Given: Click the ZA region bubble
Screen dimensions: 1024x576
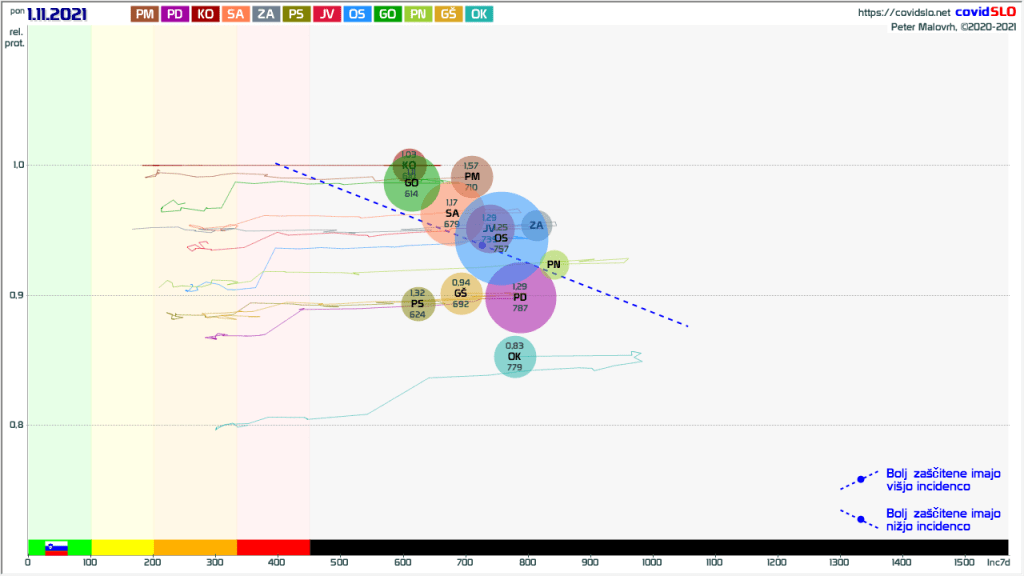Looking at the screenshot, I should [537, 226].
